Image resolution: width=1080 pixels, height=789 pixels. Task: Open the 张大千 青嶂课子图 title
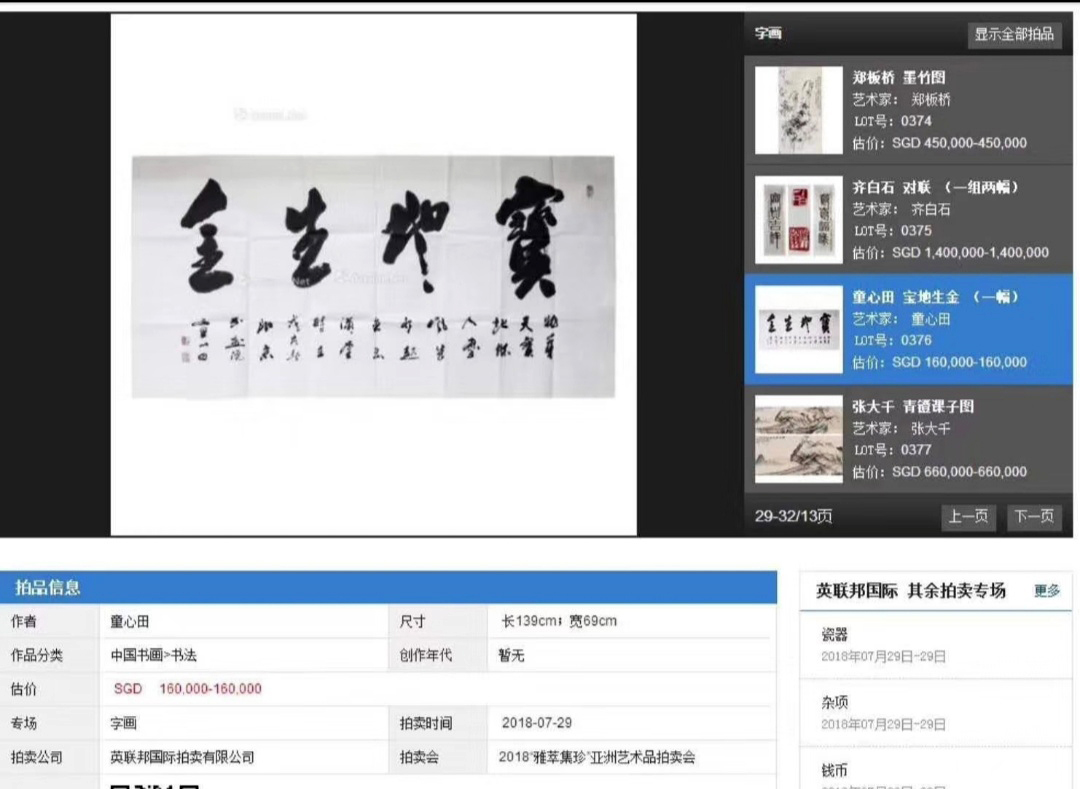coord(913,406)
